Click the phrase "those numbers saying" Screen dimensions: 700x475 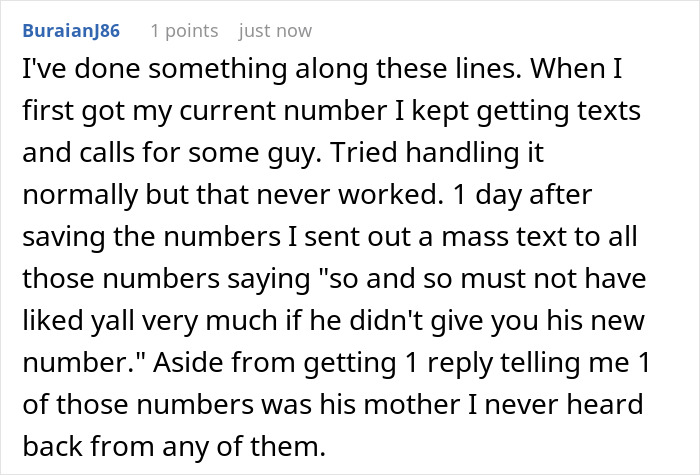tap(166, 279)
